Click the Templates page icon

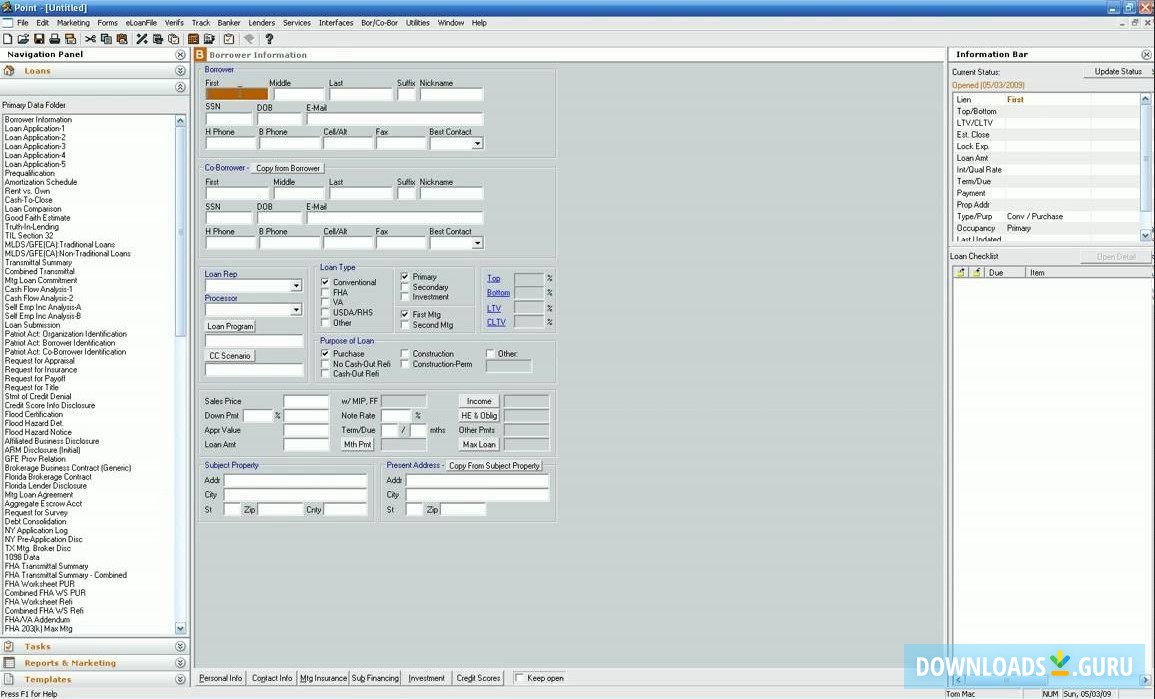(9, 679)
